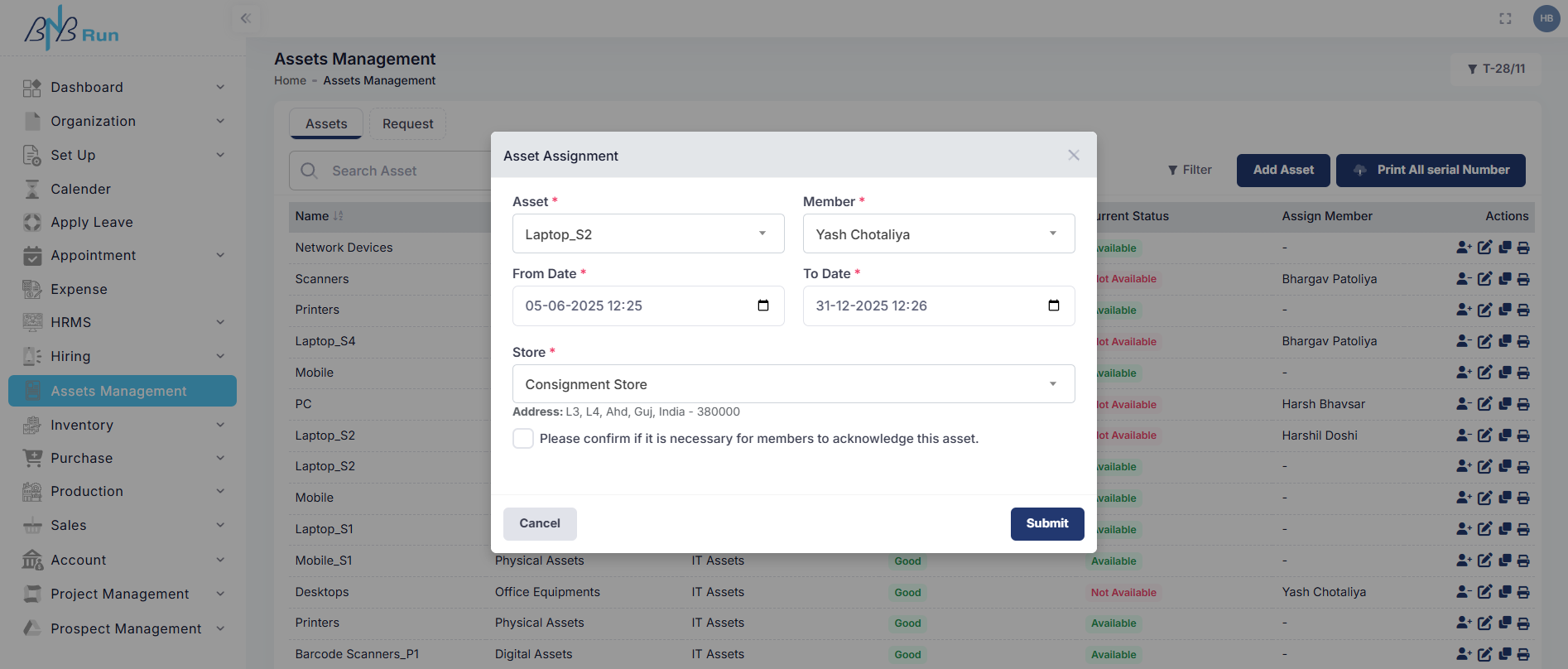Collapse the sidebar with double-chevron icon
1568x669 pixels.
(x=245, y=18)
